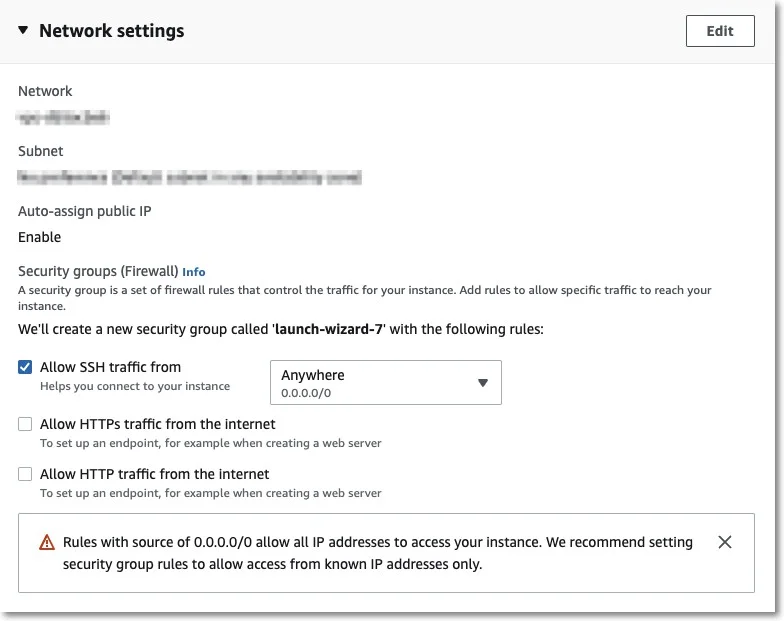Click the Edit button
The height and width of the screenshot is (621, 784).
coord(720,31)
